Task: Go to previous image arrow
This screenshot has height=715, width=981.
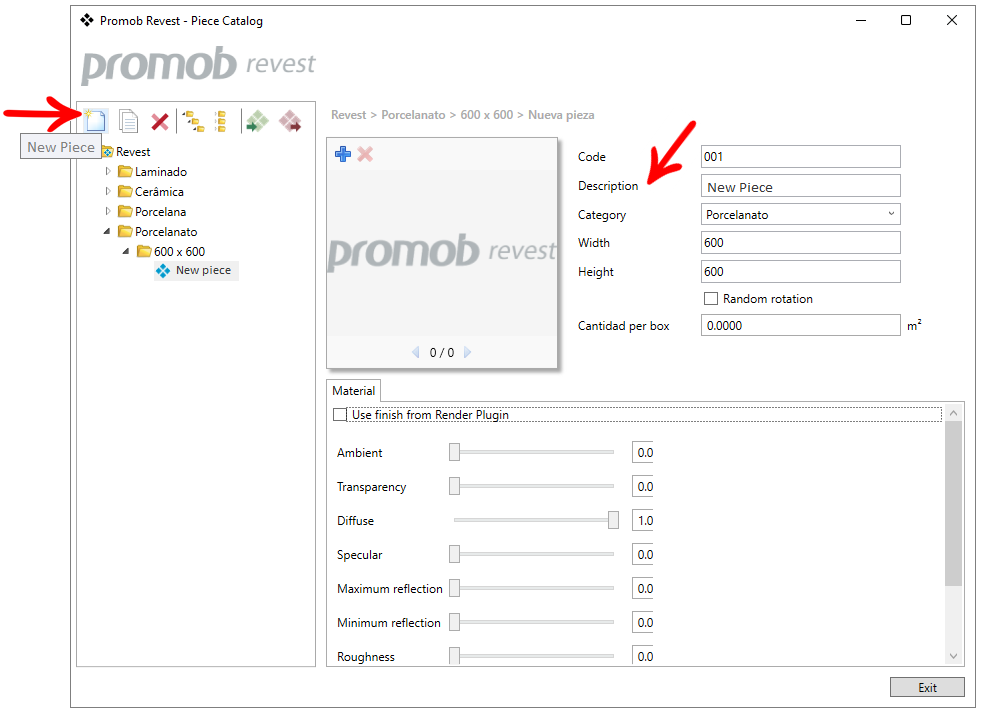Action: pyautogui.click(x=415, y=352)
